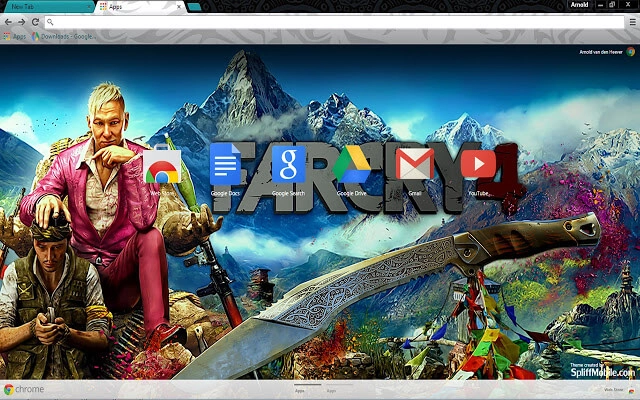Viewport: 640px width, 400px height.
Task: Open a new tab with the new-tab button
Action: coord(194,7)
